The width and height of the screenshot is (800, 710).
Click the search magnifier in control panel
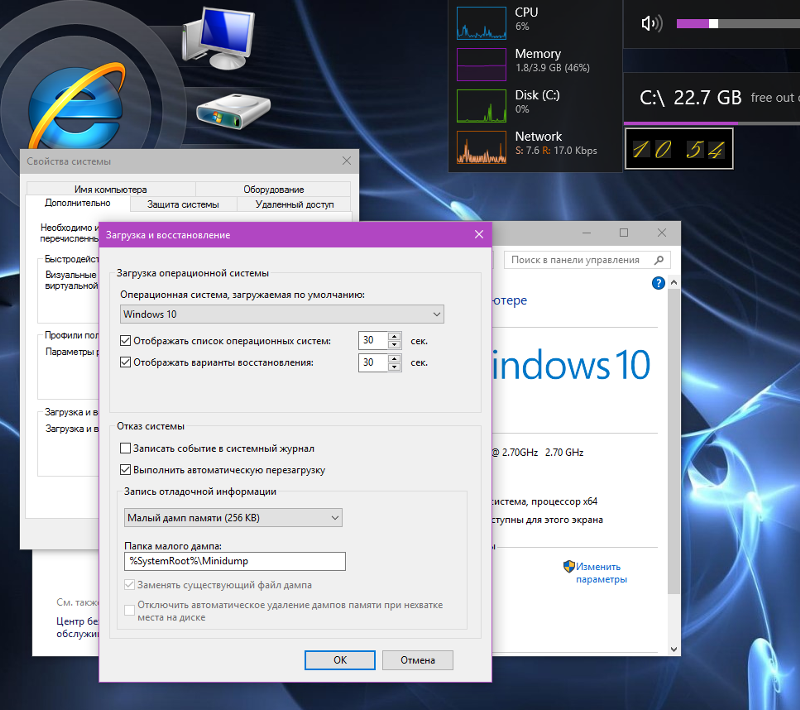coord(659,260)
